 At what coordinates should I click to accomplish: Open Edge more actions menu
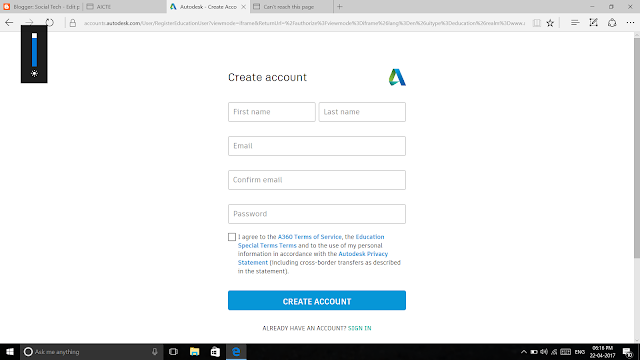click(630, 23)
